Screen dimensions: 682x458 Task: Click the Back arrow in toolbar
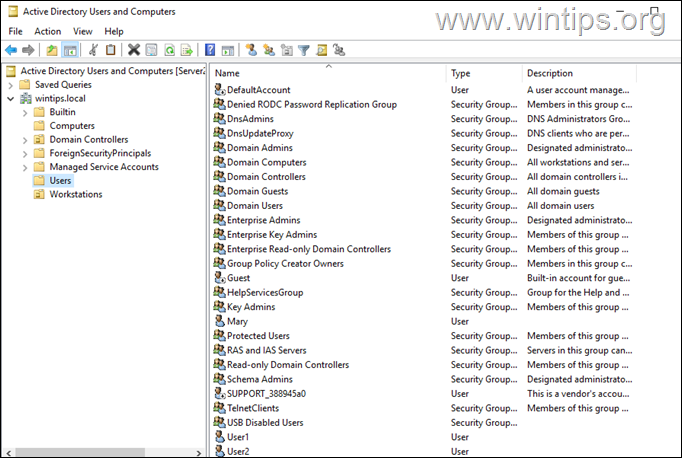[11, 49]
